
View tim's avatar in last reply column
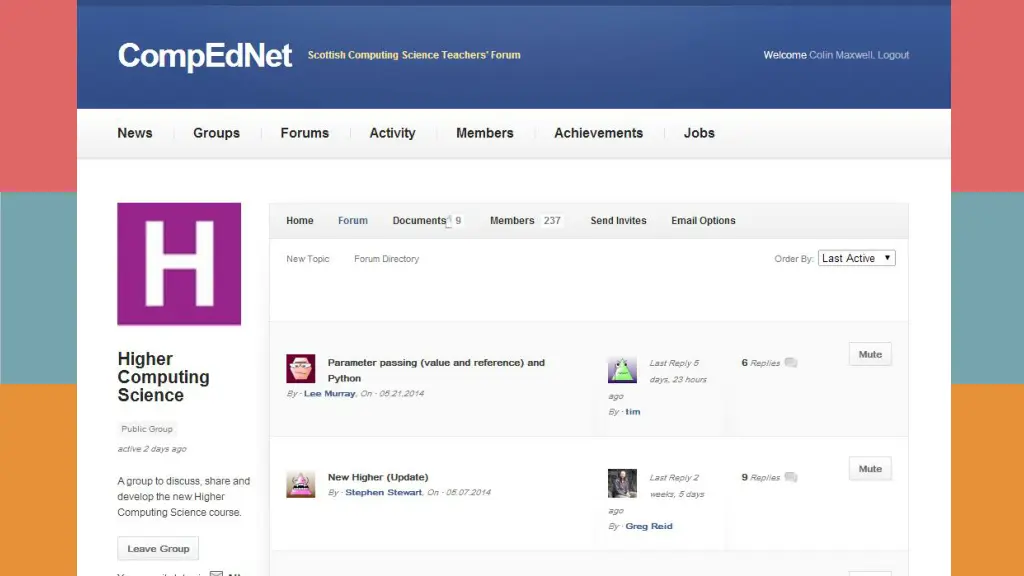622,369
